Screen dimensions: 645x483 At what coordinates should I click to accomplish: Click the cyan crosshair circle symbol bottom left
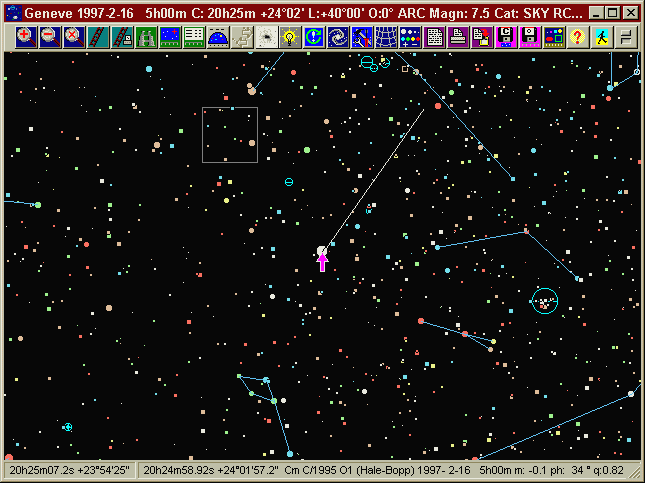point(68,427)
